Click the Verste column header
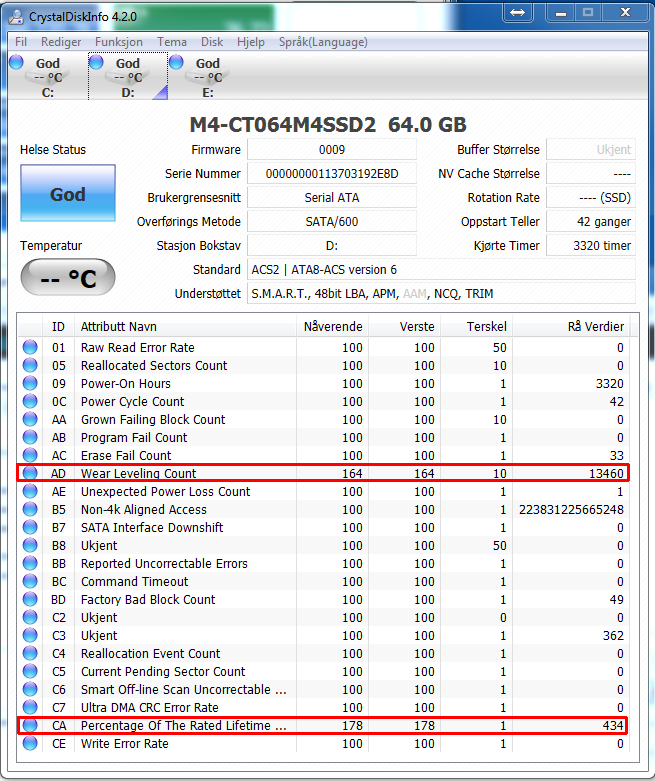Screen dimensions: 655x781 404,326
